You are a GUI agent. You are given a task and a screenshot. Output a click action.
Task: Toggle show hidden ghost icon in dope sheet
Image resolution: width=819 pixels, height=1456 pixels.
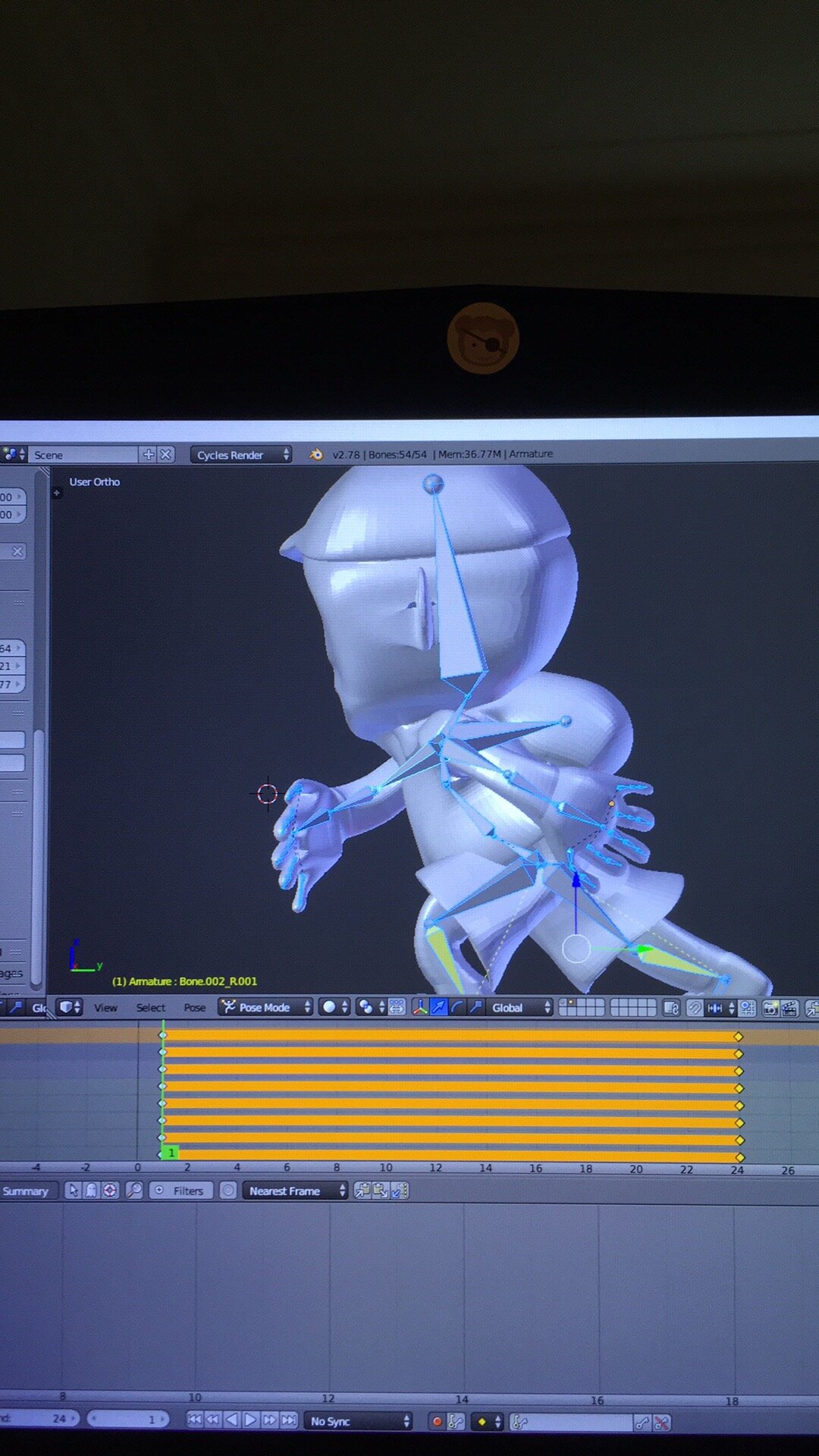[x=91, y=1191]
